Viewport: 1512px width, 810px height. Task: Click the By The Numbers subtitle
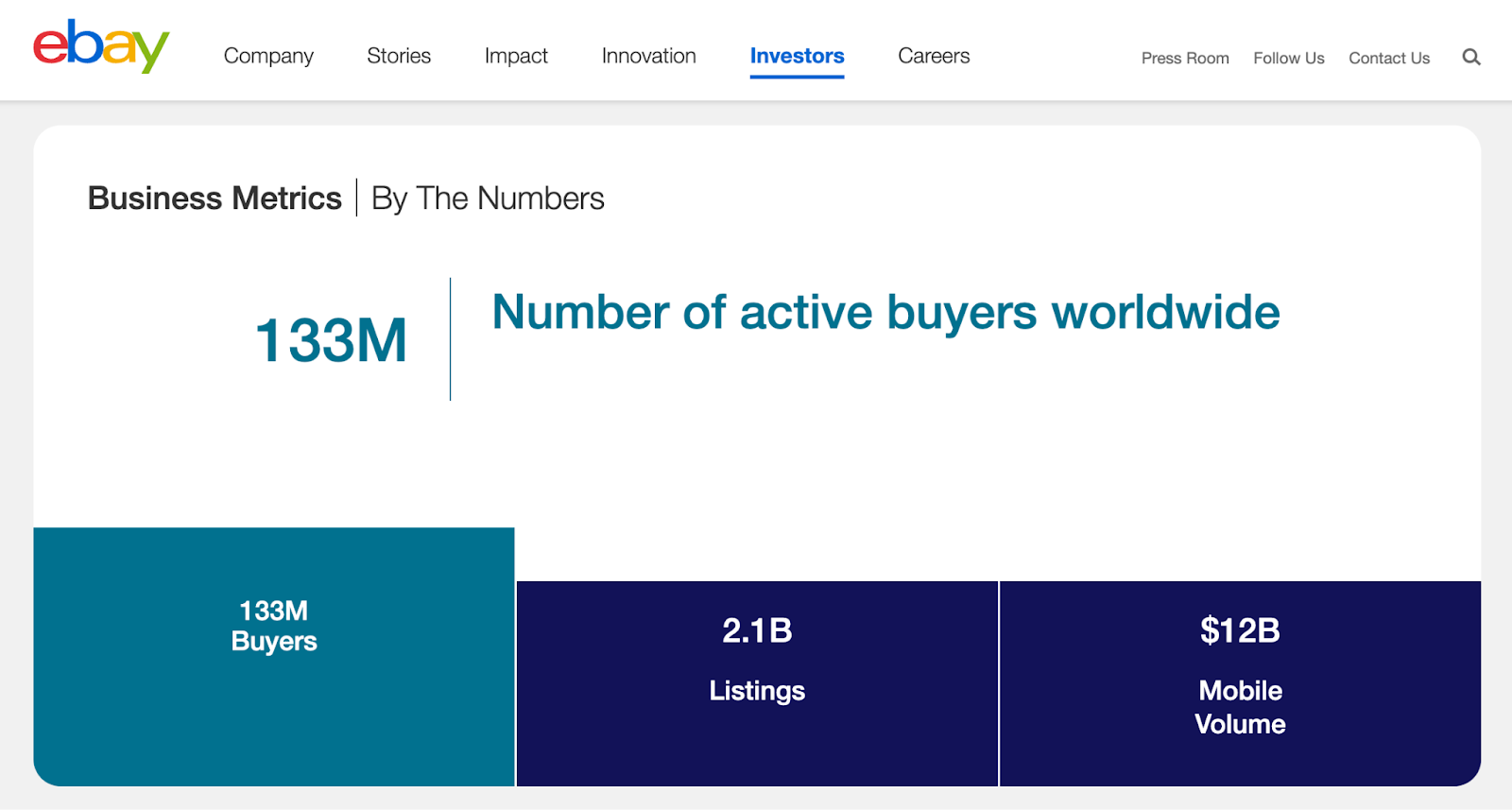click(x=488, y=198)
